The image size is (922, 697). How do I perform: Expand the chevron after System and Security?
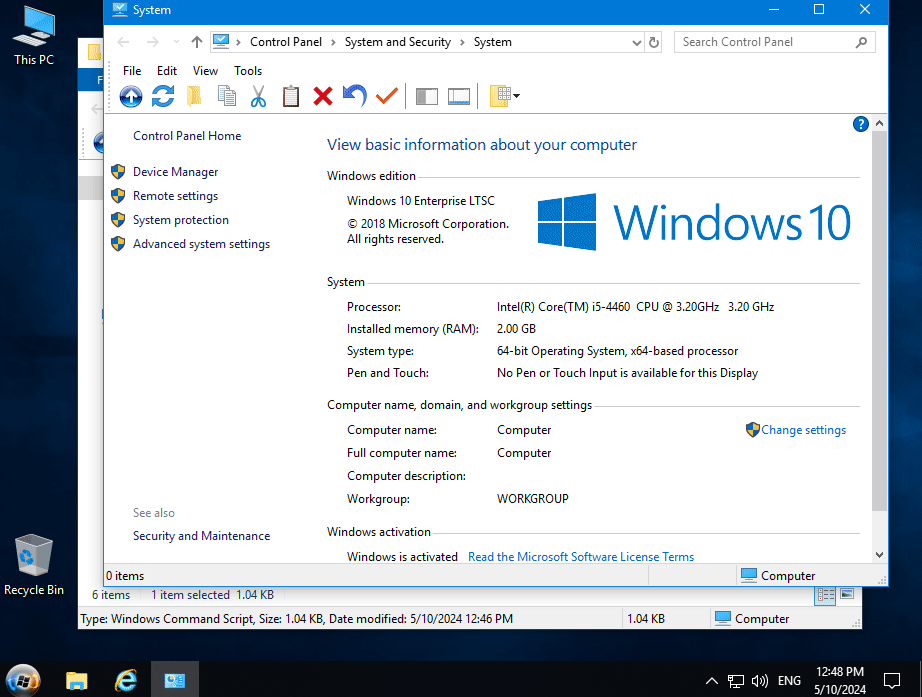click(462, 42)
